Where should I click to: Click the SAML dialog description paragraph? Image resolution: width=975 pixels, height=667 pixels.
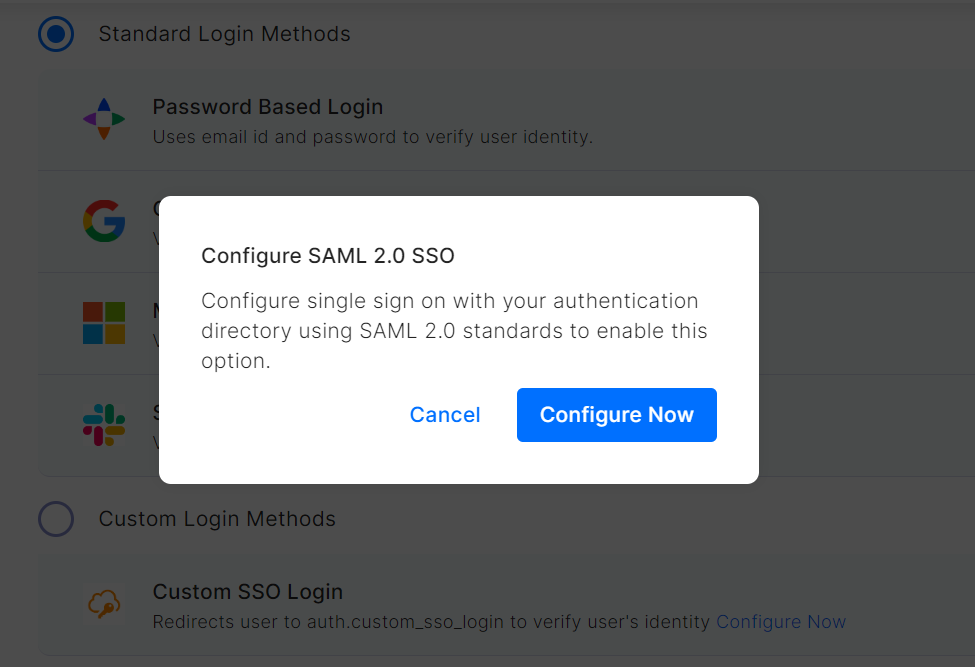point(454,331)
